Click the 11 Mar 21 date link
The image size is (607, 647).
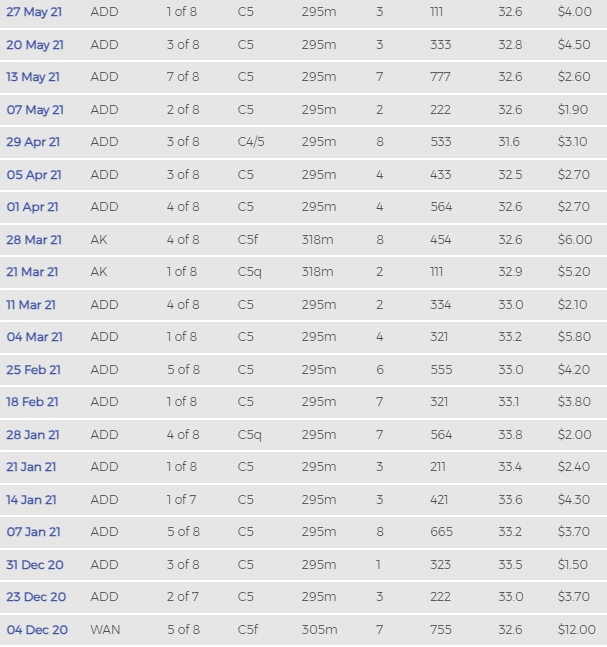point(31,305)
